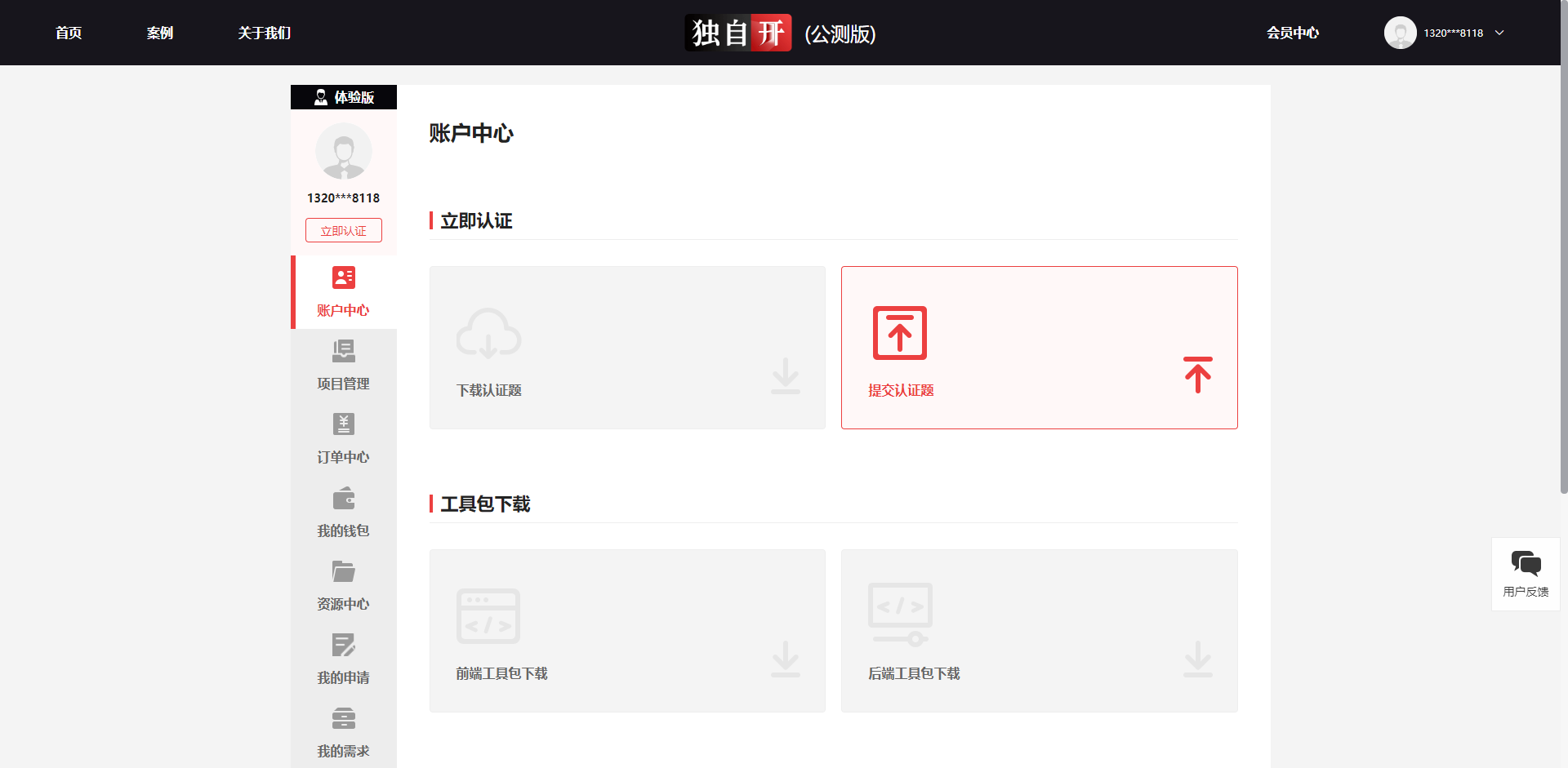Click the download arrow on 下载认证题 card

click(x=786, y=375)
